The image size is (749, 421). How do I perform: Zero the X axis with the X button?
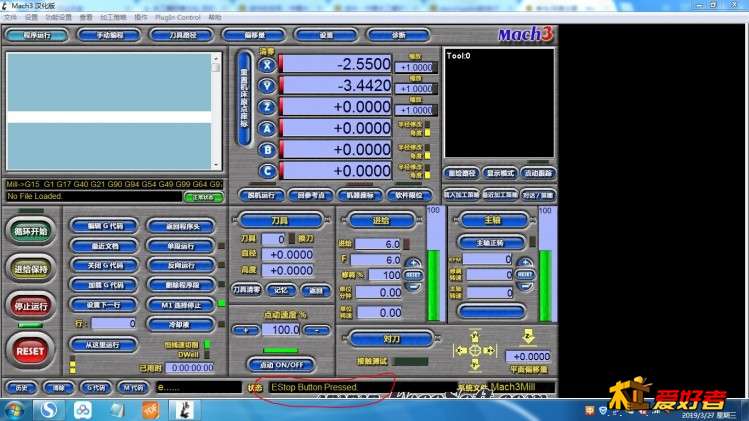tap(267, 65)
